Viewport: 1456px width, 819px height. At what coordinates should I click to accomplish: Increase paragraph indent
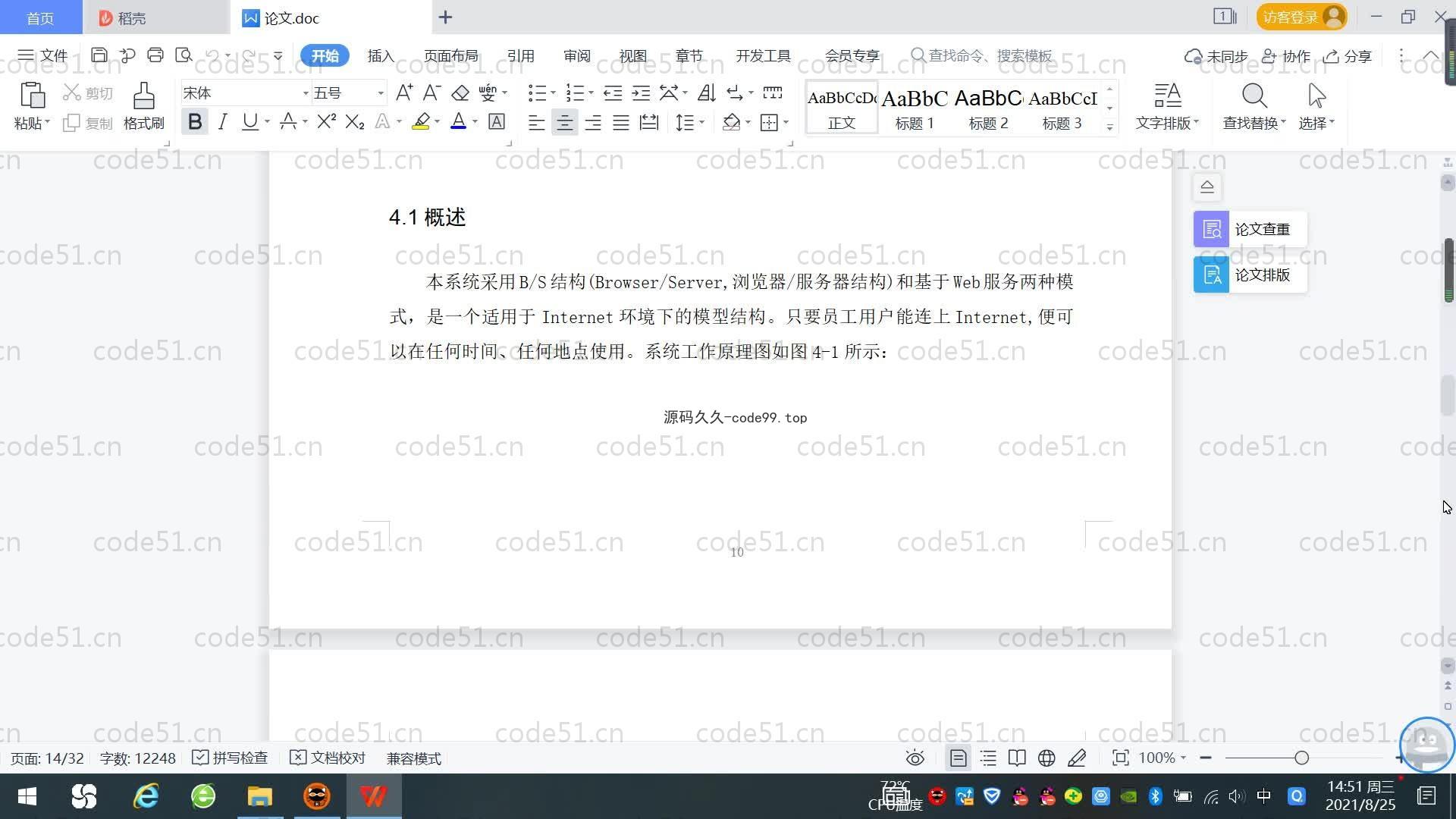(x=641, y=93)
